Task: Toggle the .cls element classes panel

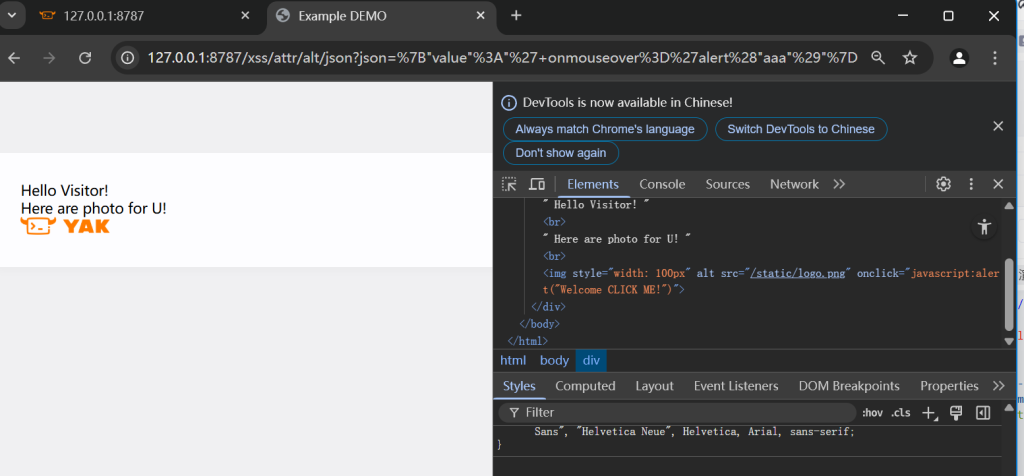Action: (901, 412)
